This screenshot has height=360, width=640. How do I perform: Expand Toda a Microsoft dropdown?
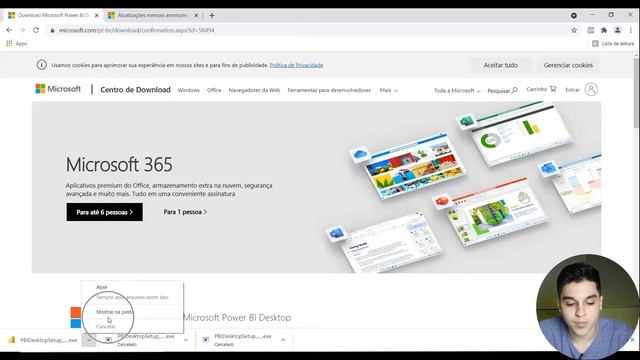click(457, 91)
